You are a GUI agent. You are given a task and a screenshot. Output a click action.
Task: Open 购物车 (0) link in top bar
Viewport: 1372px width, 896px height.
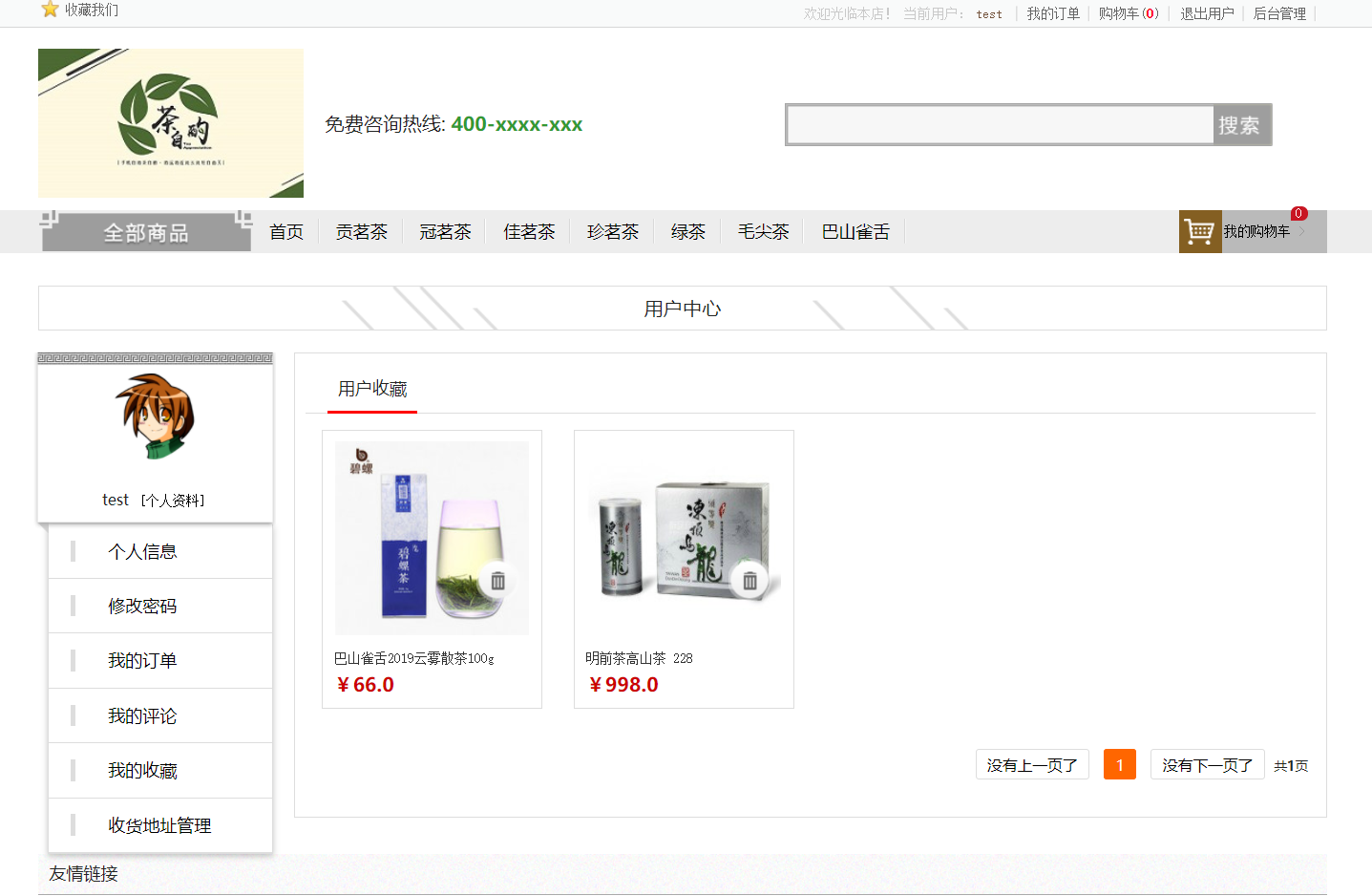coord(1129,13)
